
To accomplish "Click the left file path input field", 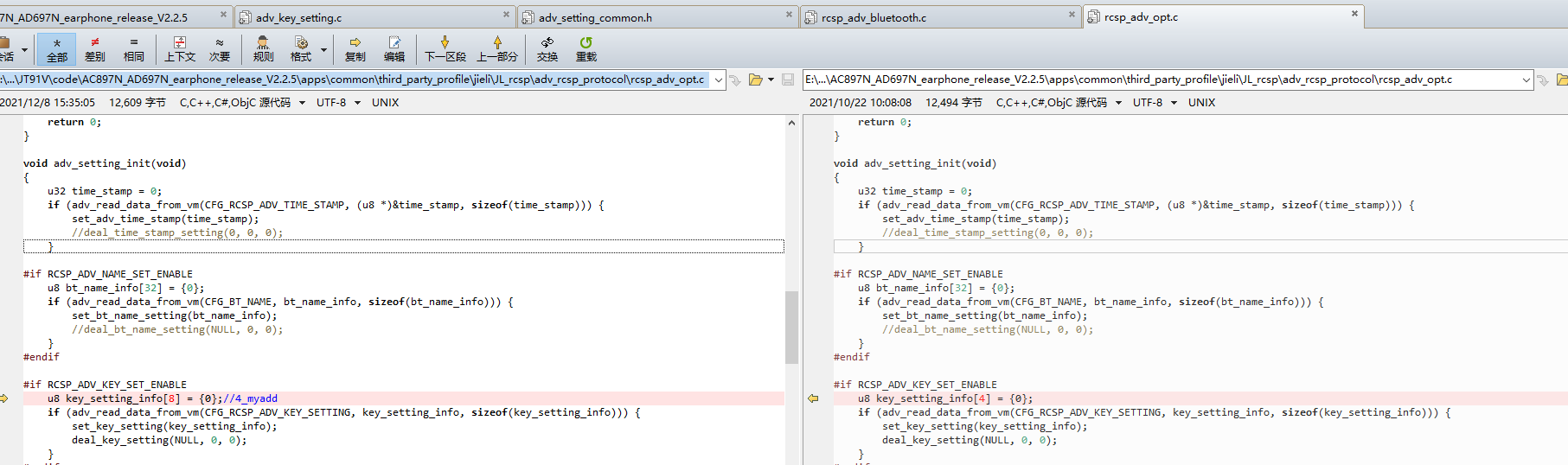I will 355,80.
